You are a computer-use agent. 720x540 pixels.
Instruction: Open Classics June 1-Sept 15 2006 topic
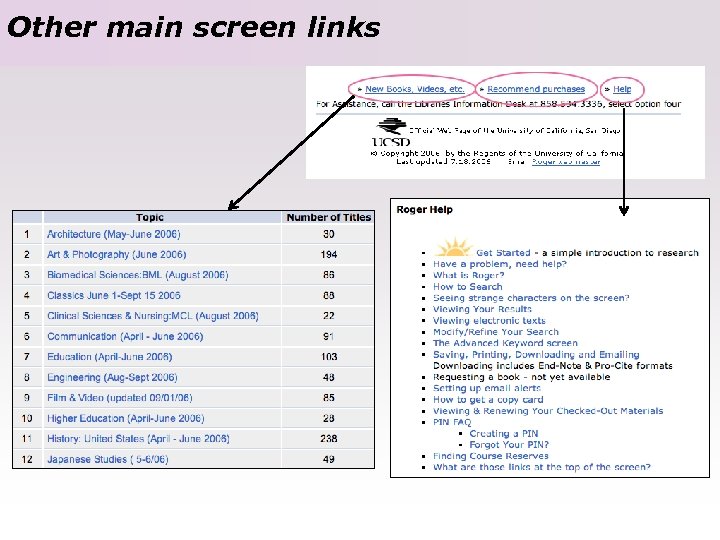click(x=113, y=295)
